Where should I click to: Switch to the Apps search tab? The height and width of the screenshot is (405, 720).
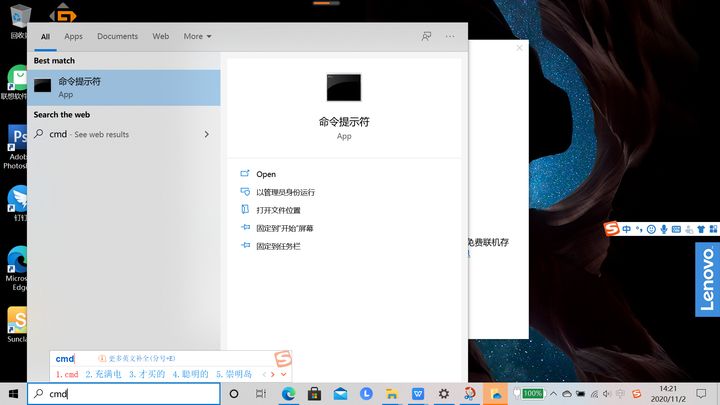(x=73, y=36)
